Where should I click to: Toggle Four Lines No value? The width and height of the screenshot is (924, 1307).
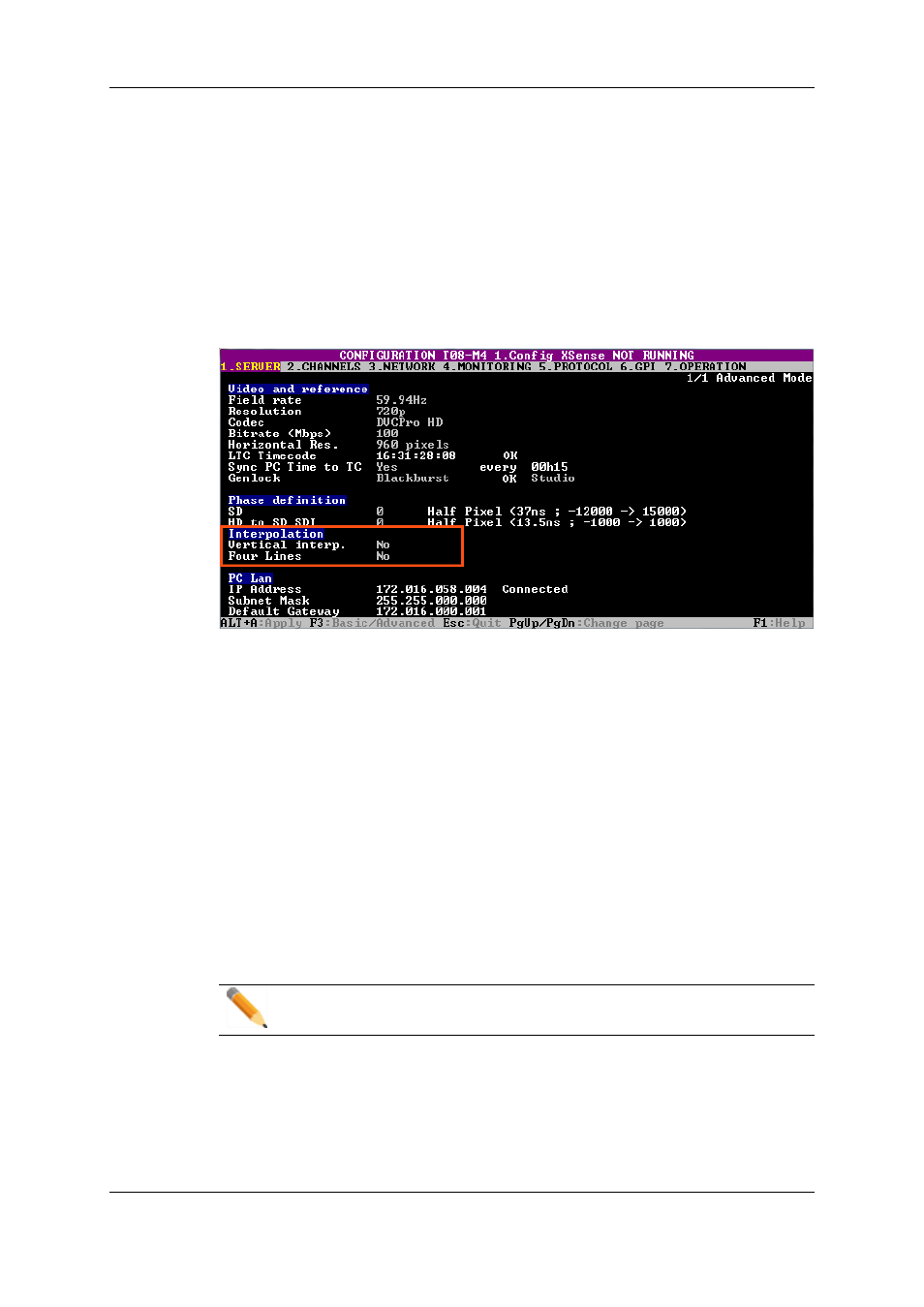point(383,557)
